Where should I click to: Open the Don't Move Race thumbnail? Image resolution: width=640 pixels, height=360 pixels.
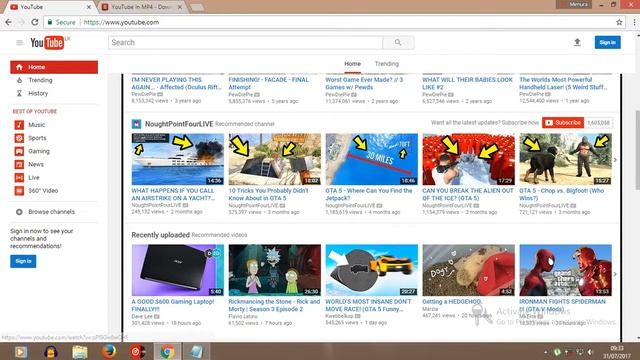(x=371, y=270)
